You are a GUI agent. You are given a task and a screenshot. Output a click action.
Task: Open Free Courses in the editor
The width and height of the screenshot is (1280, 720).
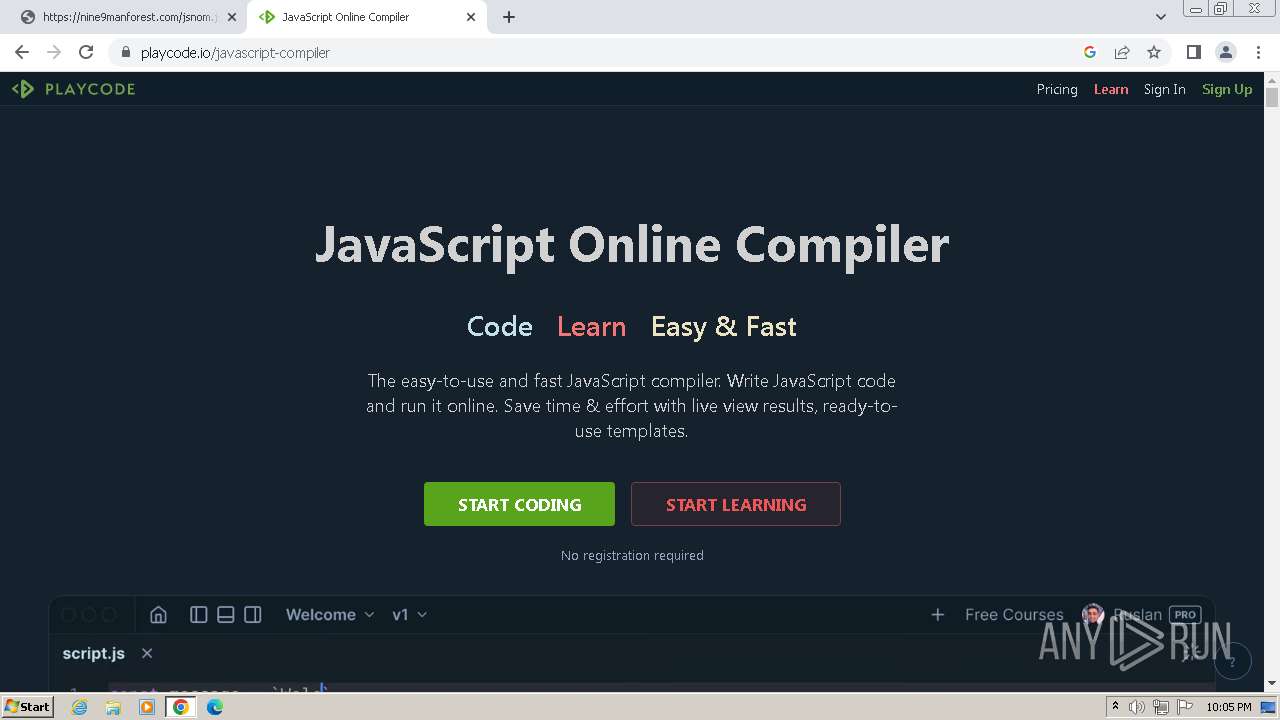coord(1014,615)
